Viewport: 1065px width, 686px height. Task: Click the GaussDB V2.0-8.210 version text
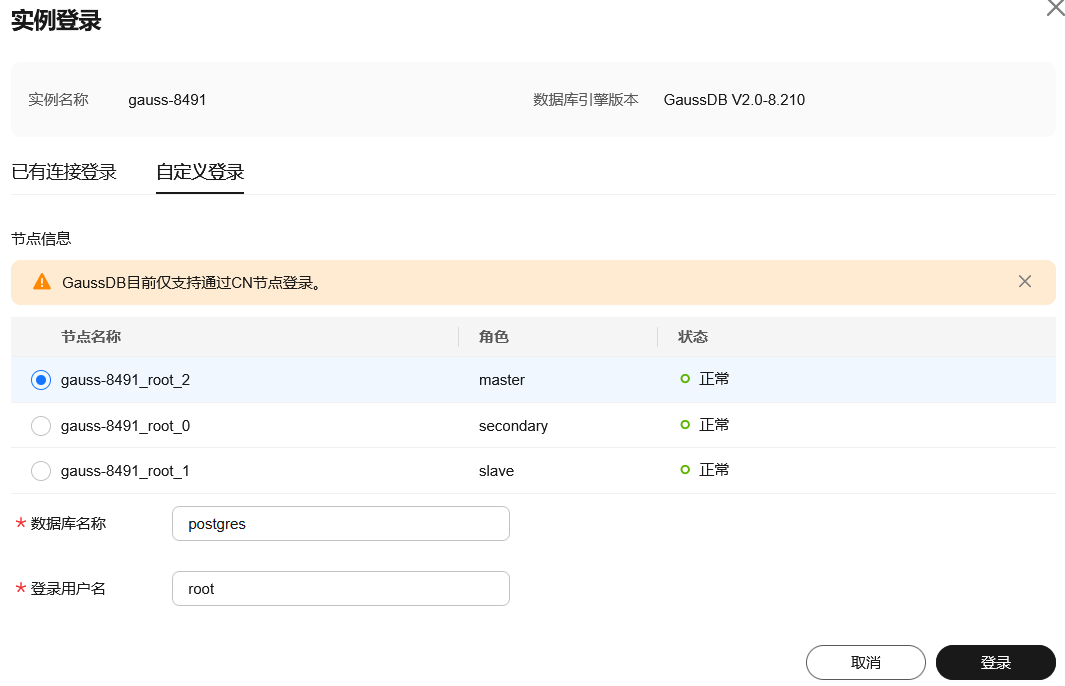tap(734, 100)
